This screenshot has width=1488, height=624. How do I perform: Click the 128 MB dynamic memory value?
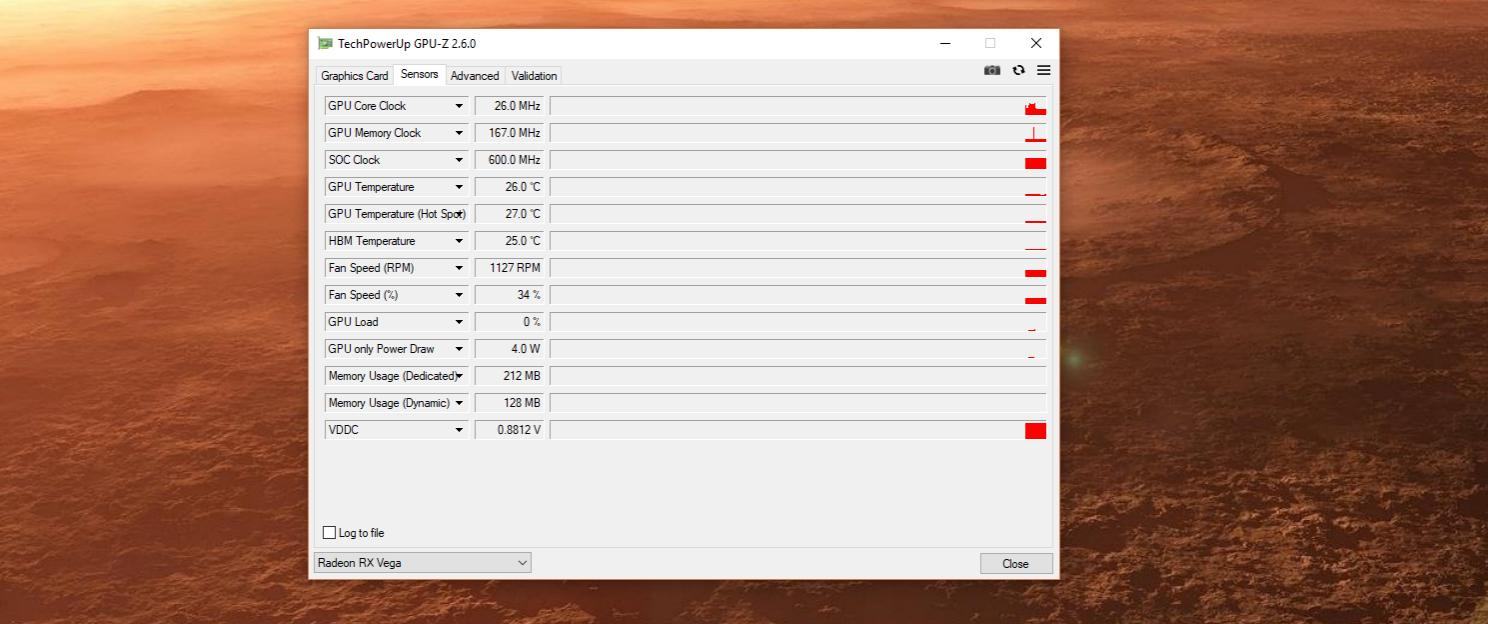coord(509,403)
